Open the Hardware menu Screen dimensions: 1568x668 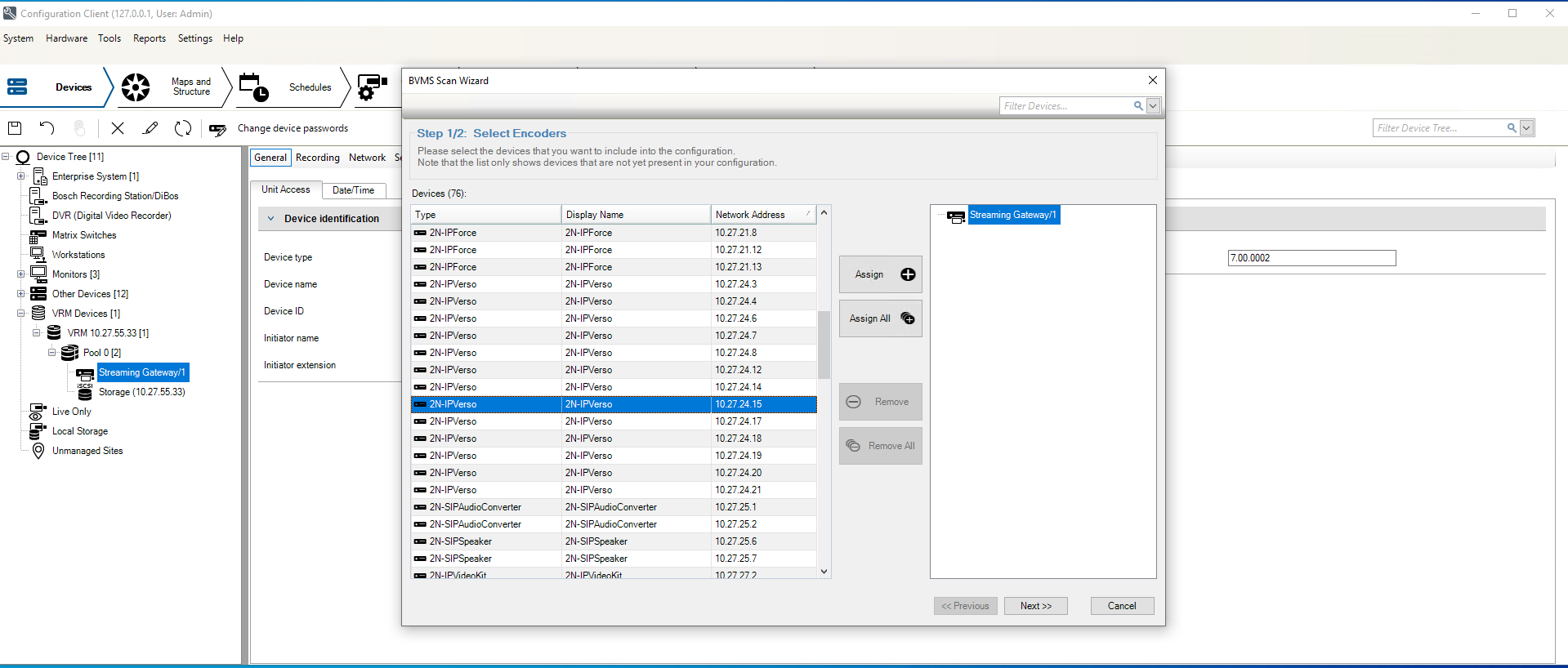click(66, 38)
